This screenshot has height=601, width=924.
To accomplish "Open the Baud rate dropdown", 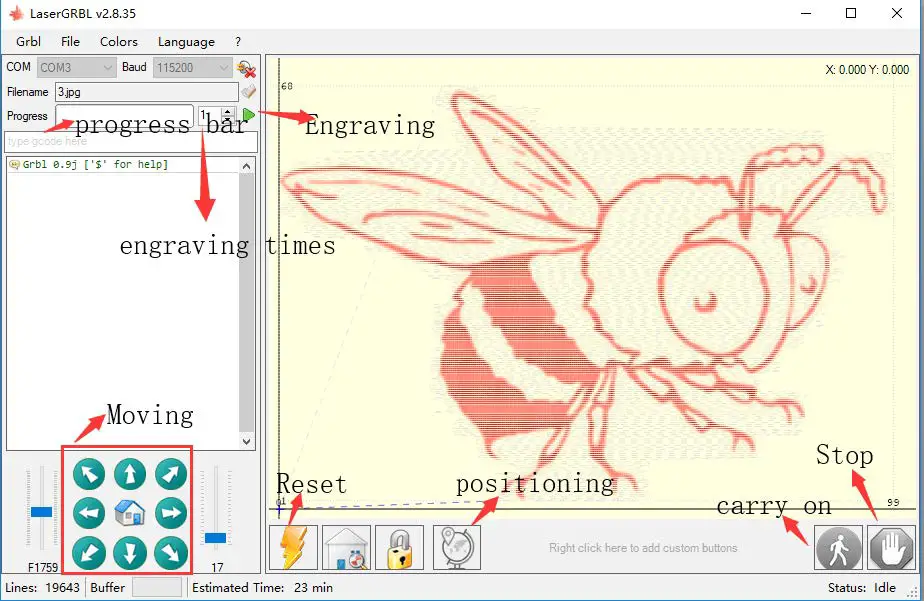I will (192, 68).
